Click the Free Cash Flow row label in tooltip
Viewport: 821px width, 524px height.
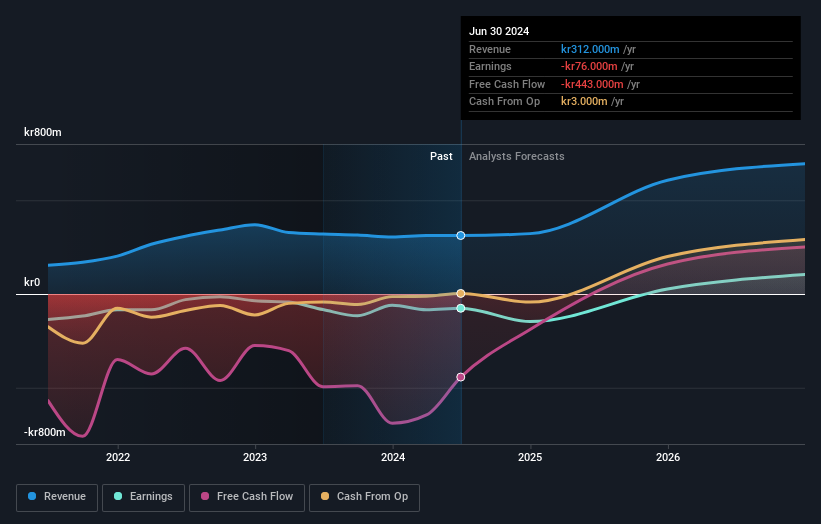click(x=507, y=84)
